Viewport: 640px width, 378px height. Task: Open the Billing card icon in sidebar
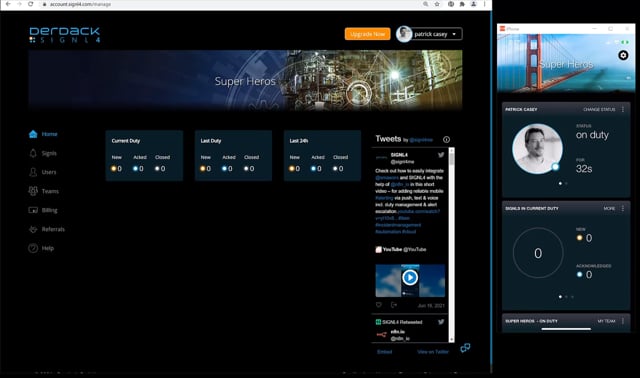pyautogui.click(x=33, y=210)
